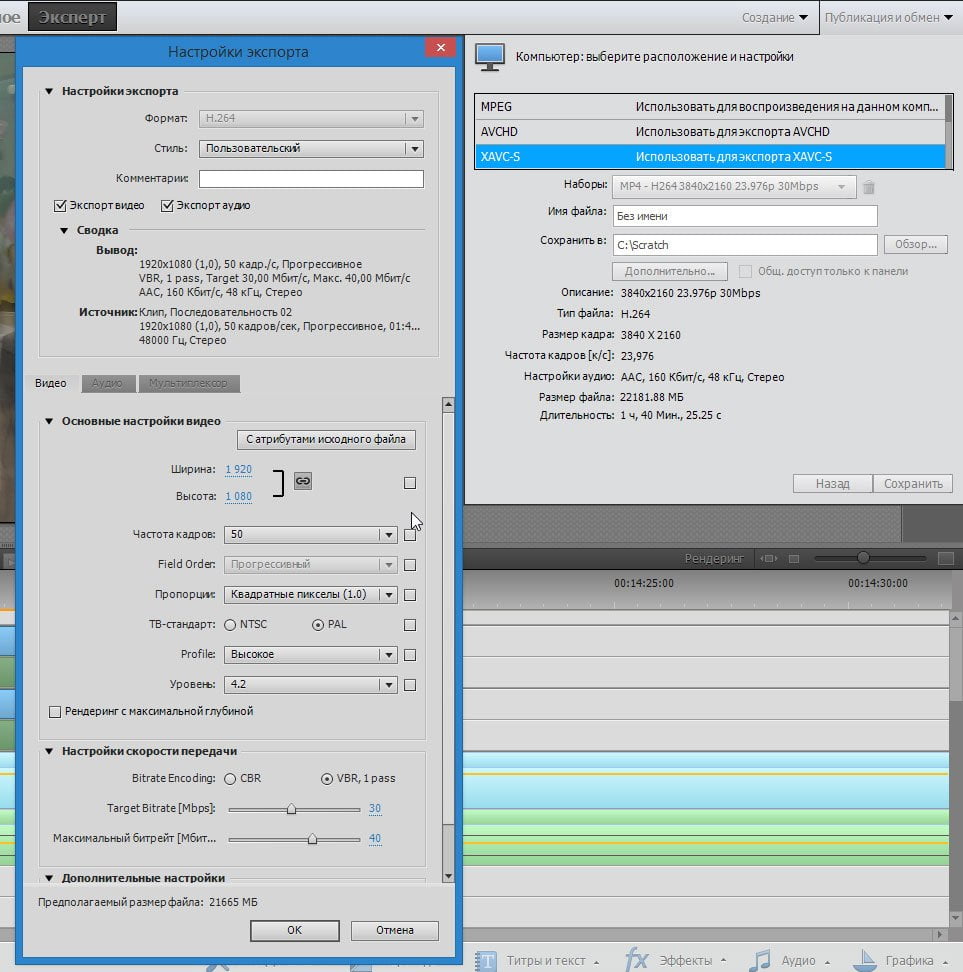
Task: Collapse Дополнительные настройки section
Action: [49, 878]
